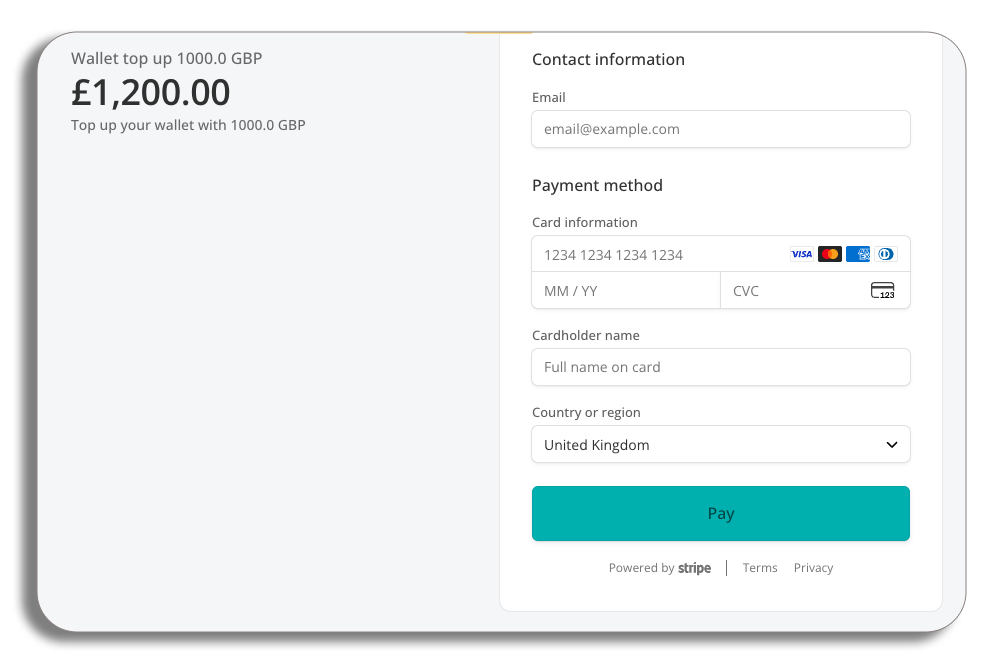Select the MM / YY expiry field
This screenshot has width=1000, height=662.
tap(625, 291)
